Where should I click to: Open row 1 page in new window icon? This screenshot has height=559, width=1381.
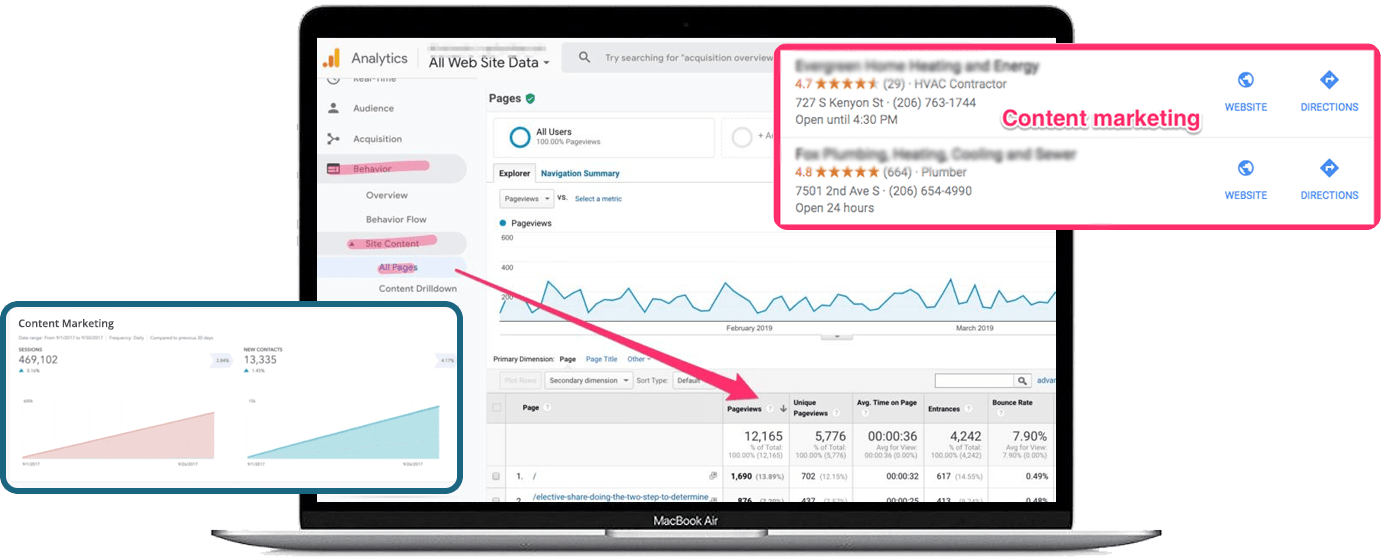[713, 476]
